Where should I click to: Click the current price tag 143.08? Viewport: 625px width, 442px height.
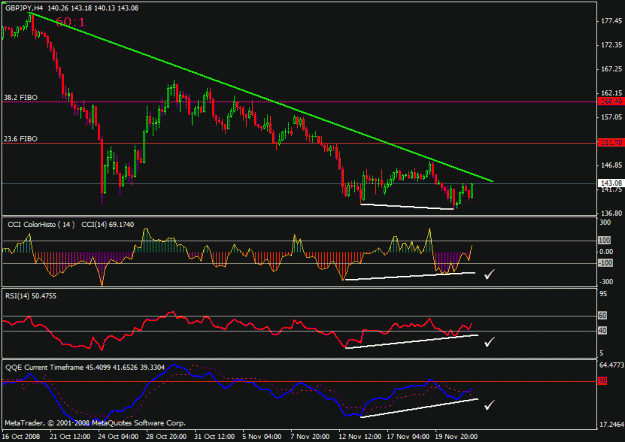(611, 183)
